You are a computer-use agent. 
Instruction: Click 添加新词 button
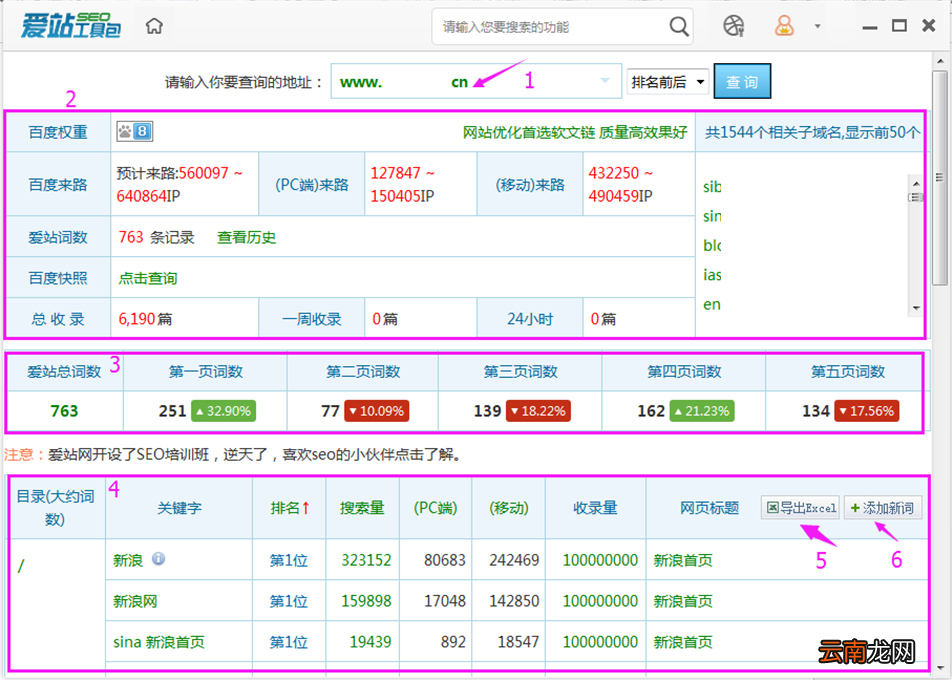click(883, 508)
